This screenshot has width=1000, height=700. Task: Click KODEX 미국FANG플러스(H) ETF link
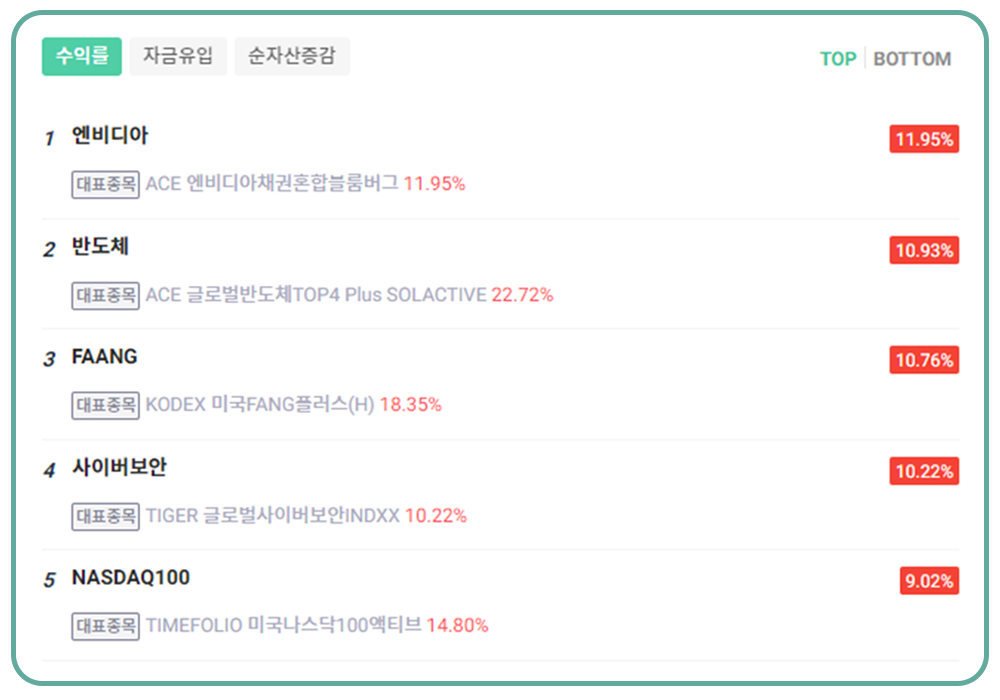(x=260, y=405)
